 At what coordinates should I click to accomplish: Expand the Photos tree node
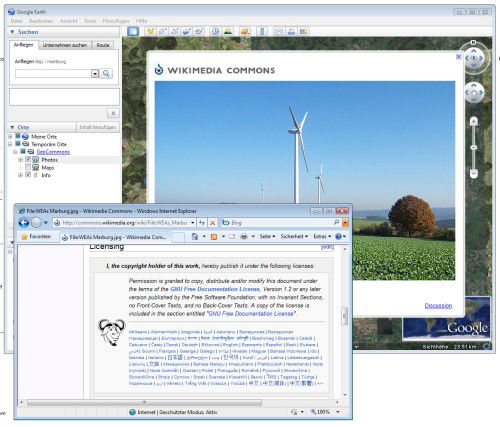(x=21, y=160)
